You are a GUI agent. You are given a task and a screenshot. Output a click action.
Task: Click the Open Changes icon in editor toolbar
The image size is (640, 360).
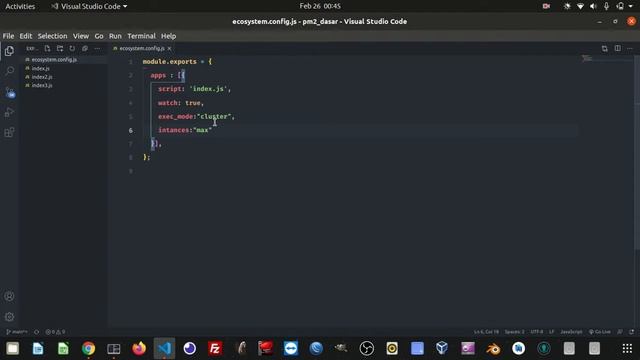coord(604,49)
